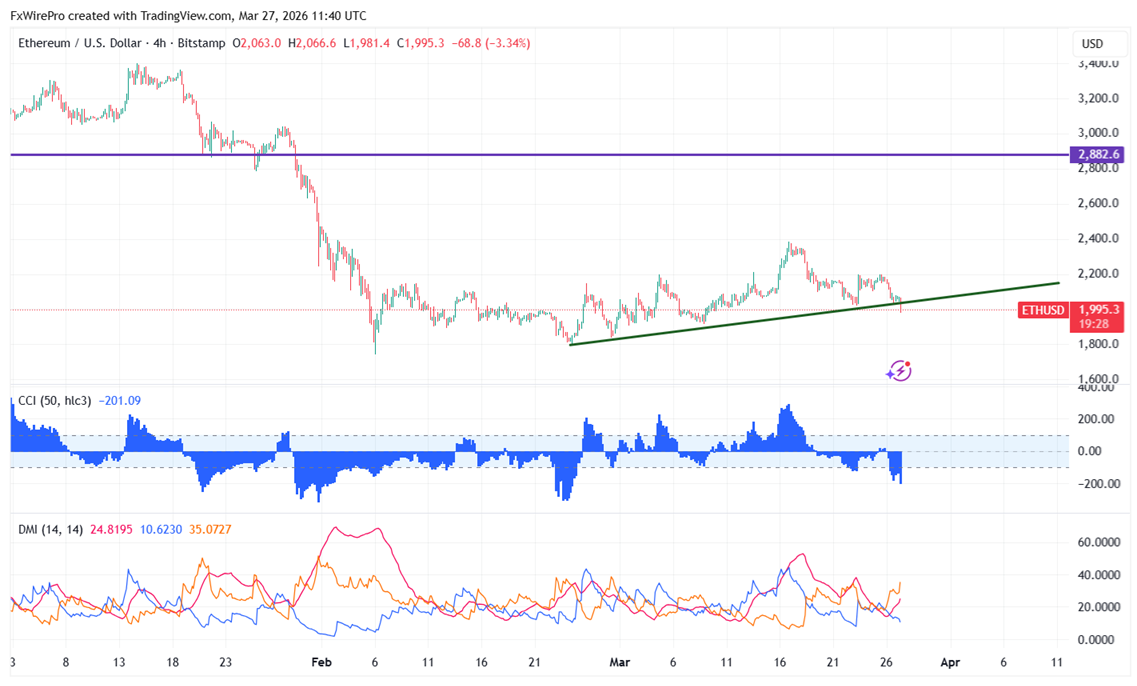Click the open price O2,063.0

pos(257,43)
